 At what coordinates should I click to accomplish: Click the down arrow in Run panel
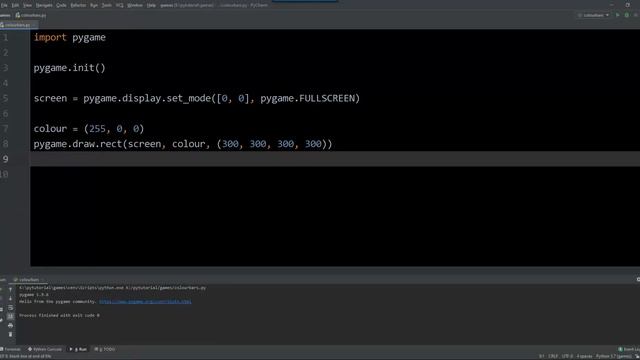[11, 298]
